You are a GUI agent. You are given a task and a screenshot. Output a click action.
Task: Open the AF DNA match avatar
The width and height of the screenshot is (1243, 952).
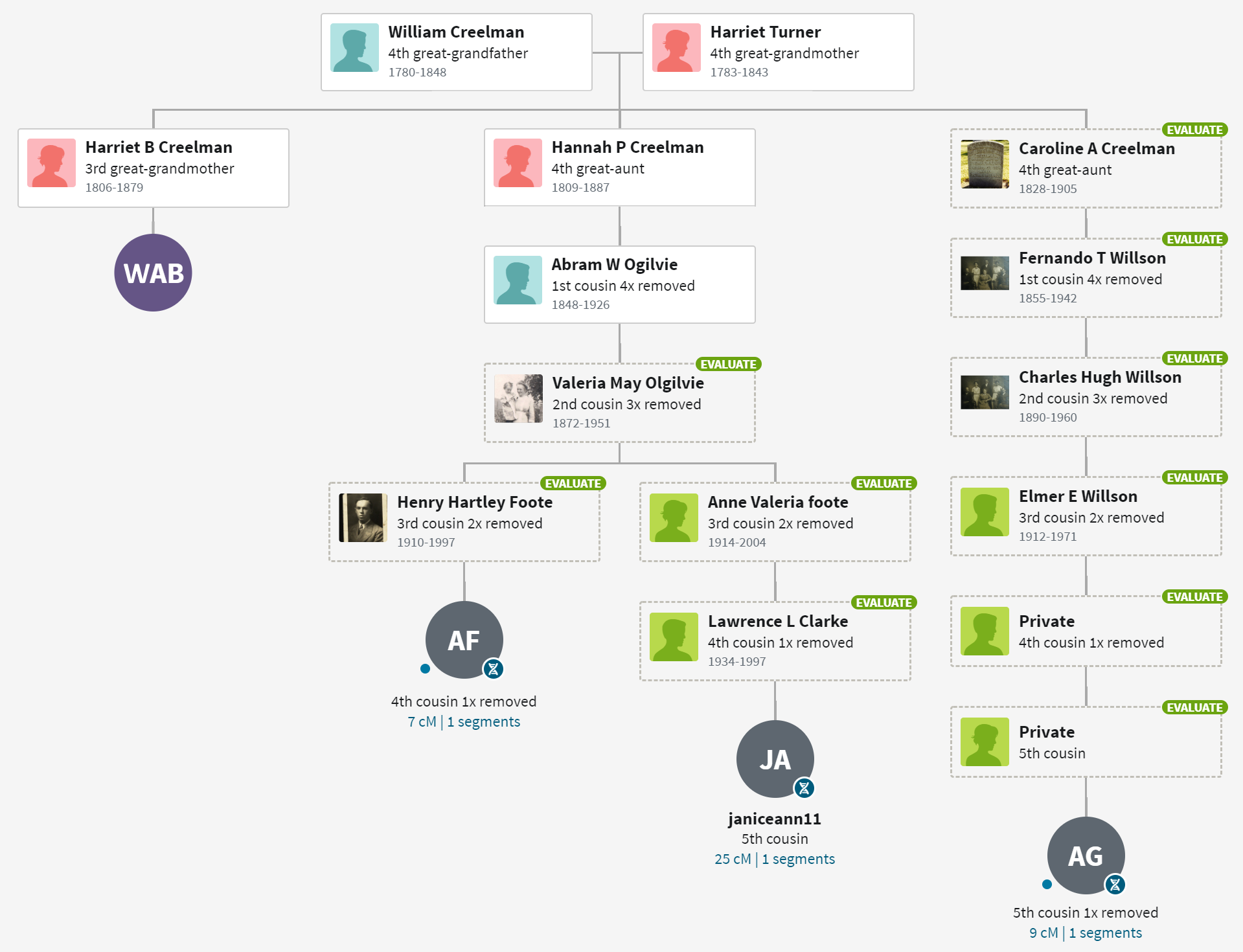tap(464, 640)
